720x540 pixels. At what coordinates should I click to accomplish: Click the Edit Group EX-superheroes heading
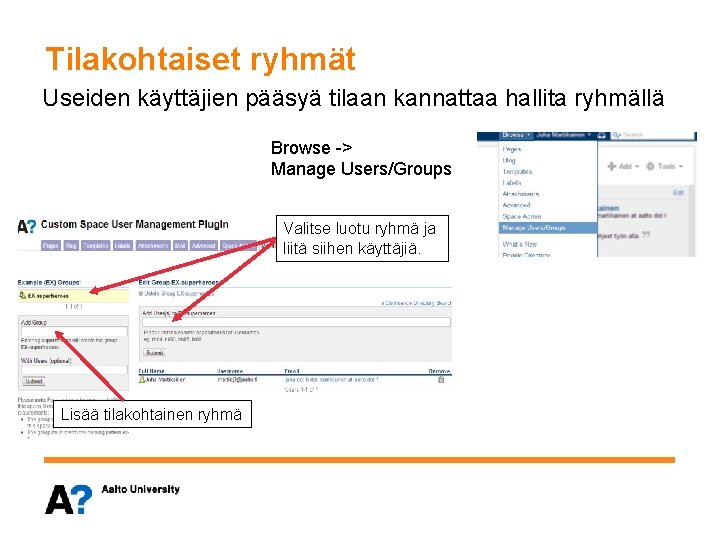tap(178, 282)
